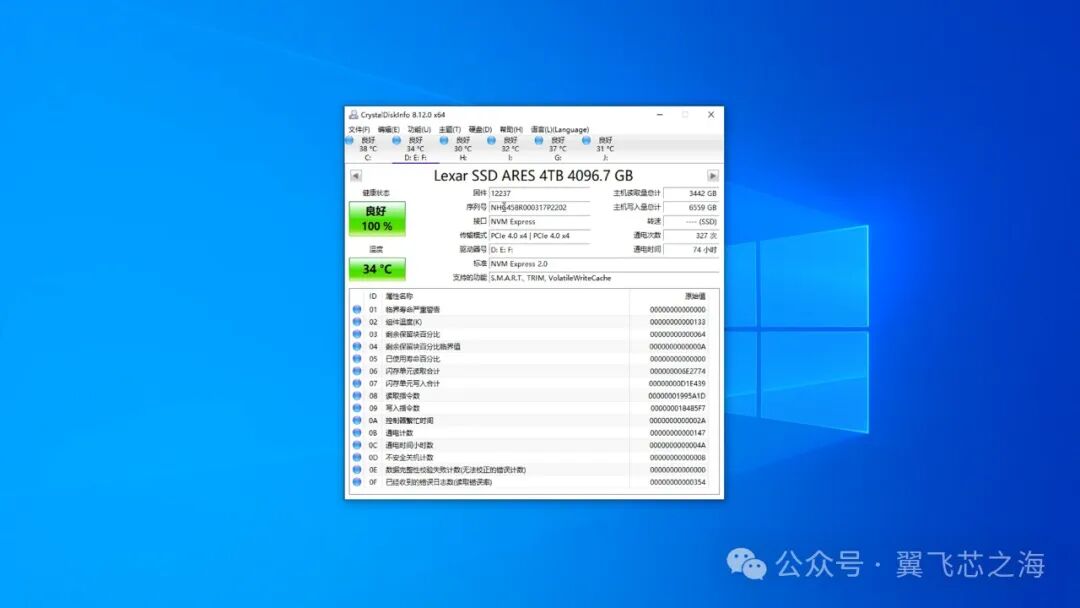The height and width of the screenshot is (608, 1080).
Task: Click the ID column header
Action: click(x=373, y=297)
